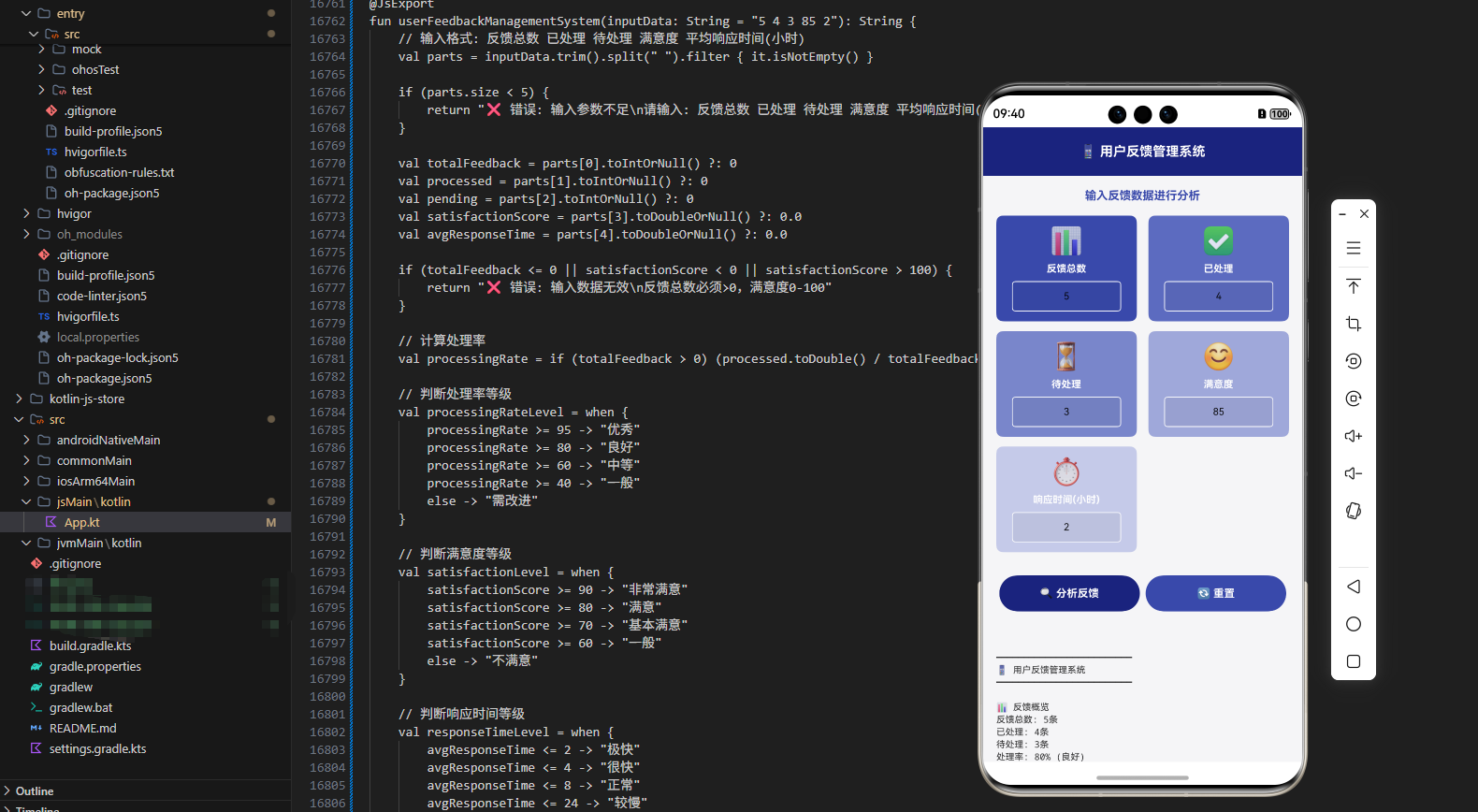
Task: Decrease the emulator volume
Action: tap(1353, 473)
